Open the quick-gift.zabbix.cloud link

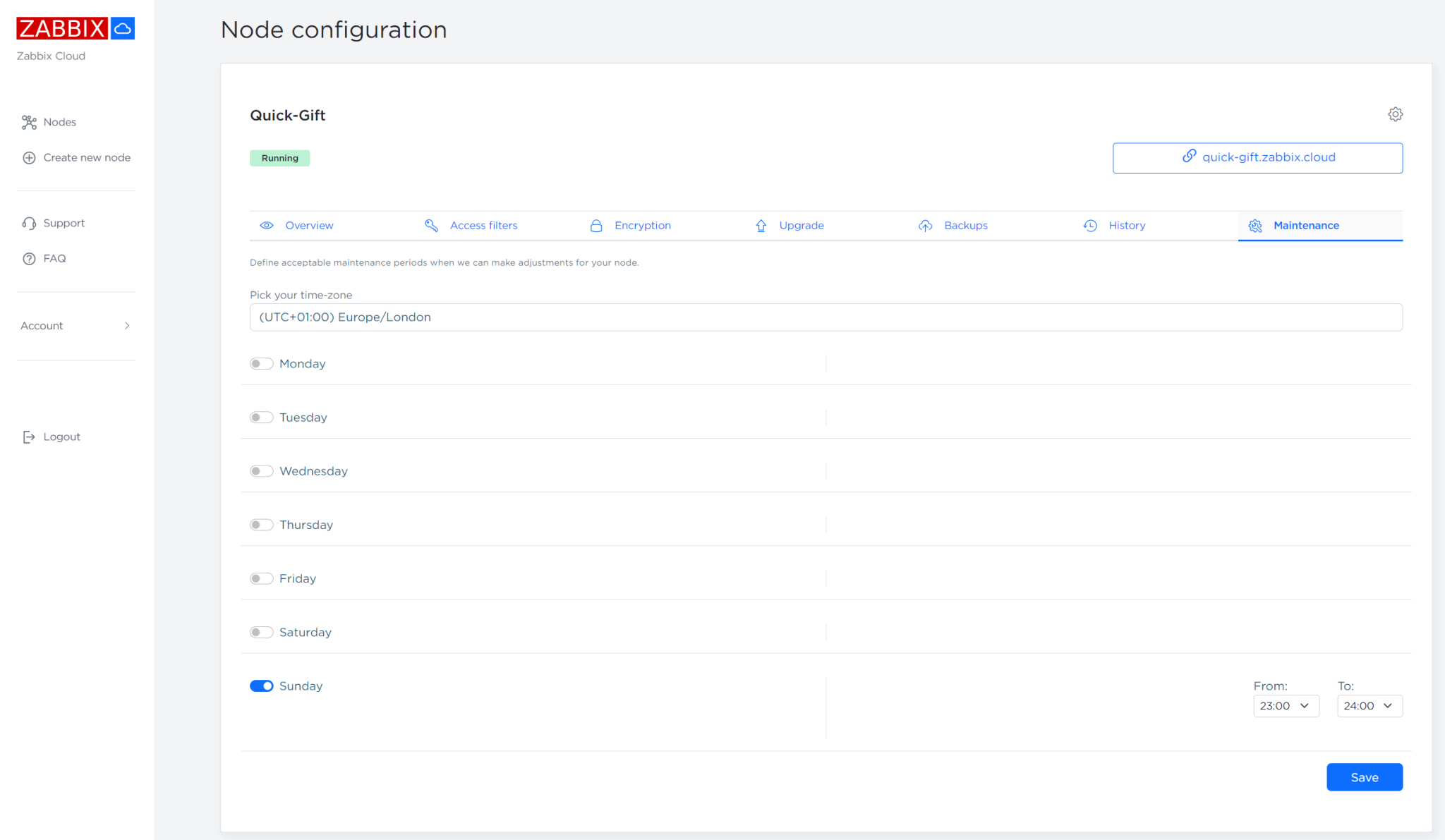tap(1257, 157)
